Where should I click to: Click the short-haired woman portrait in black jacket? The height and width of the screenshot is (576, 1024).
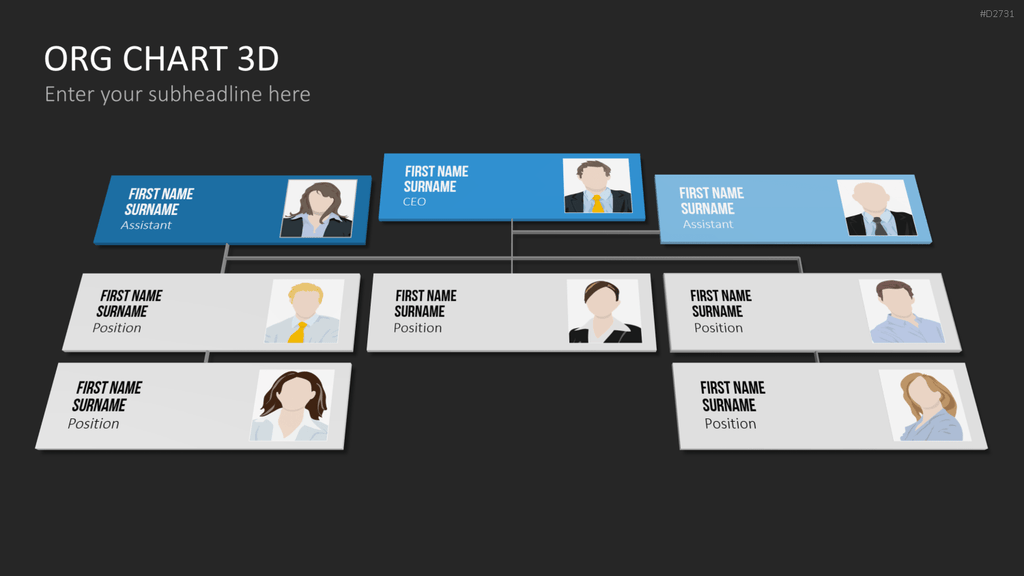pos(604,312)
